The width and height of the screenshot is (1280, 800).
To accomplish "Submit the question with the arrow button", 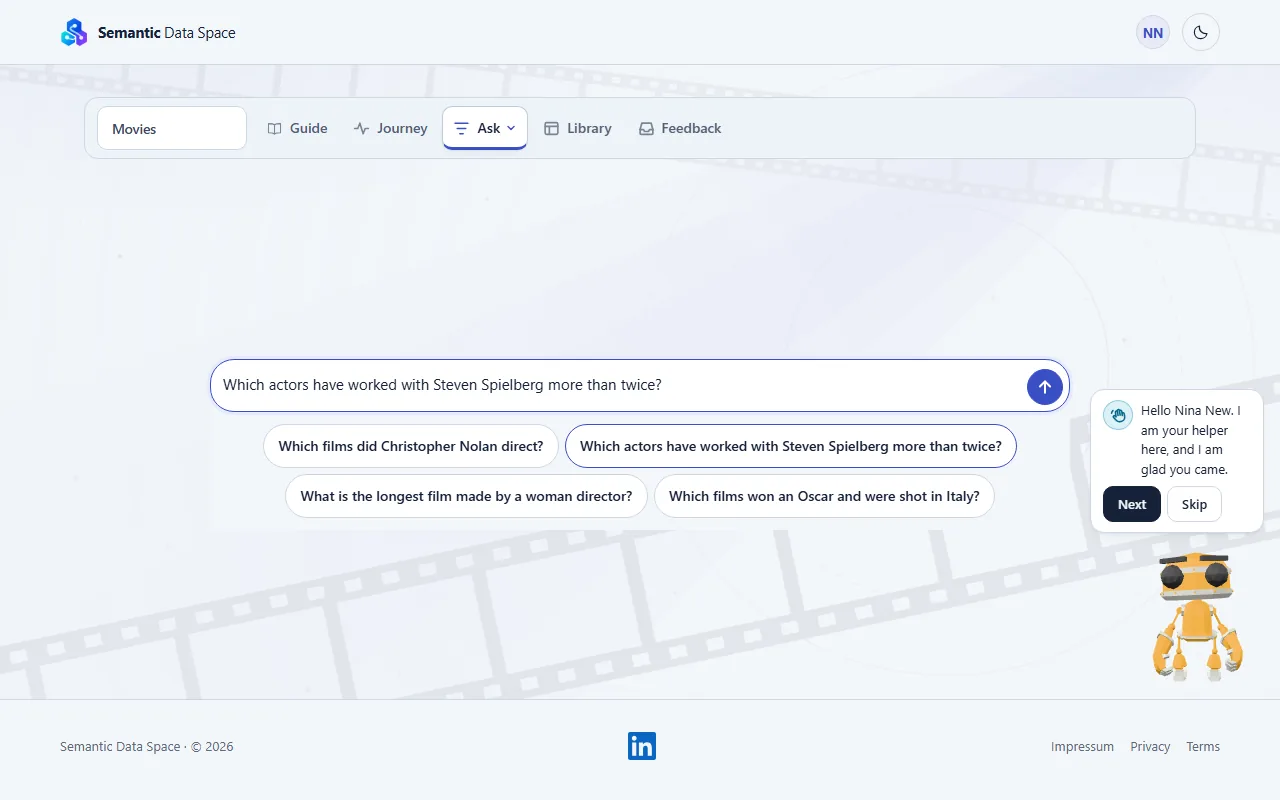I will coord(1045,386).
